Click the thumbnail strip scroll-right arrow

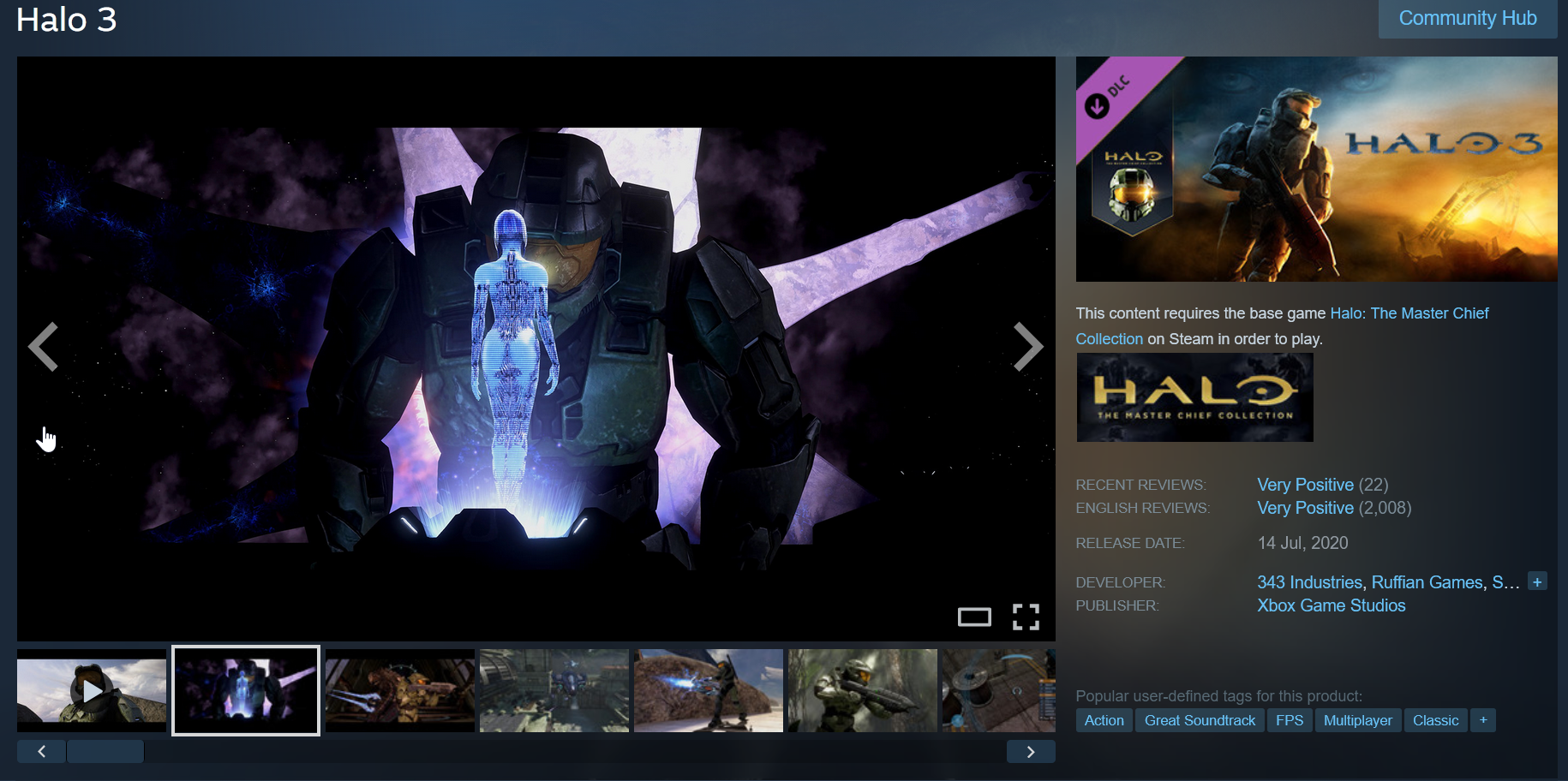tap(1031, 751)
